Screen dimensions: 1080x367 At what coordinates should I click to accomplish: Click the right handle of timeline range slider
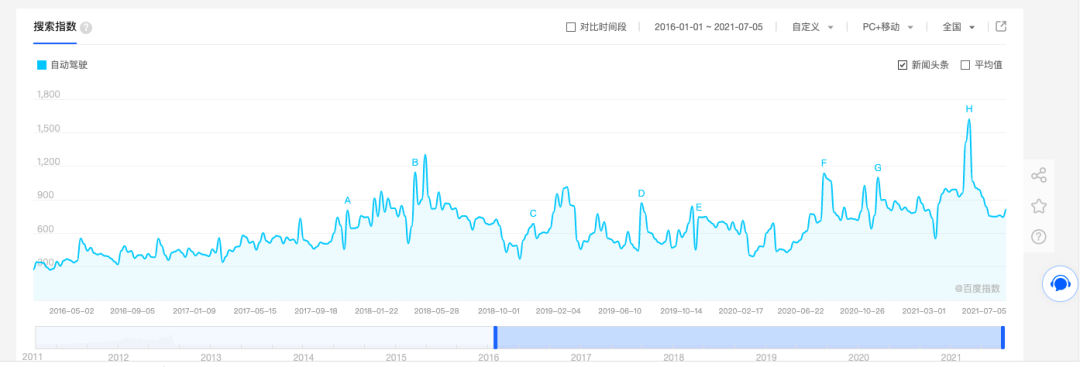[x=1003, y=337]
